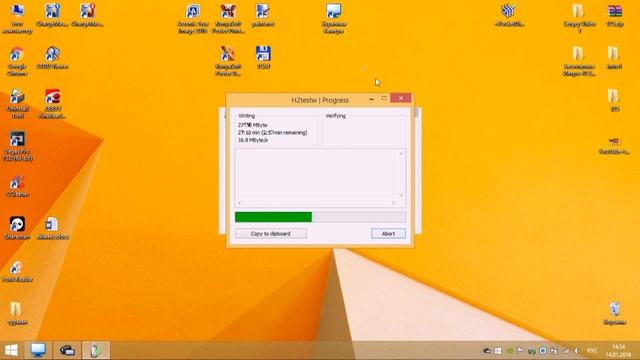Open the taskbar clock and date
Image resolution: width=640 pixels, height=360 pixels.
point(619,351)
